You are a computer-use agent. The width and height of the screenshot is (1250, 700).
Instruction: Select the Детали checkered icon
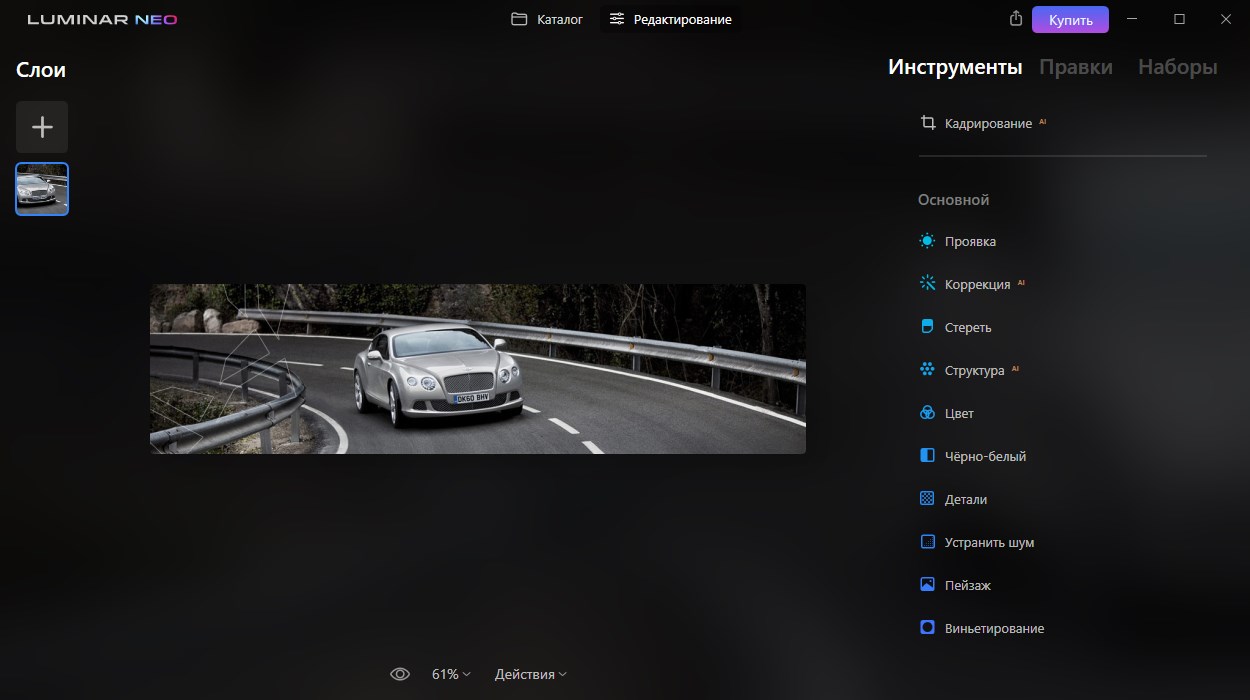927,499
